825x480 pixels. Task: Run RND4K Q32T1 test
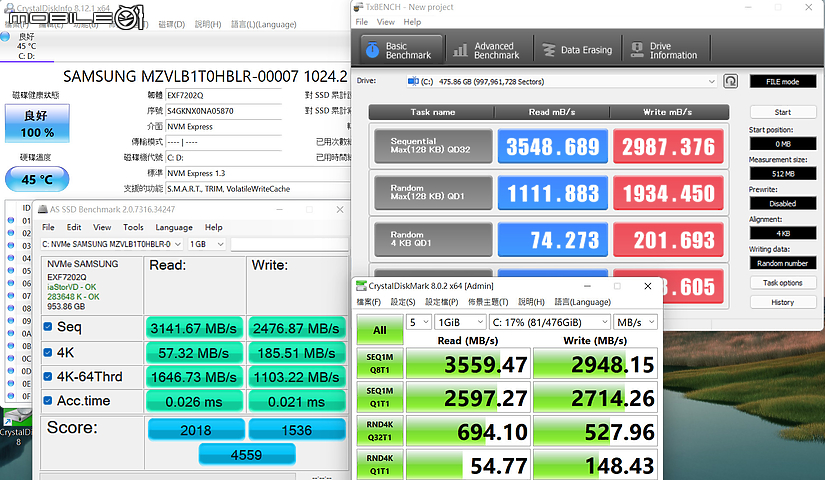click(x=379, y=431)
